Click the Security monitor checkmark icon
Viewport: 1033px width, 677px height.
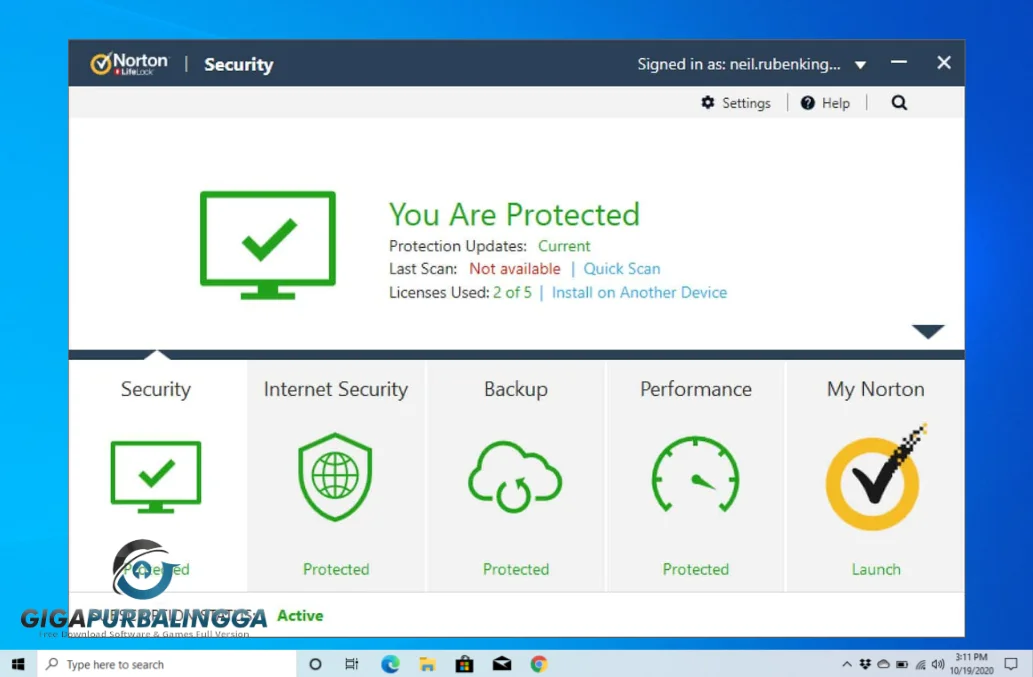tap(155, 477)
